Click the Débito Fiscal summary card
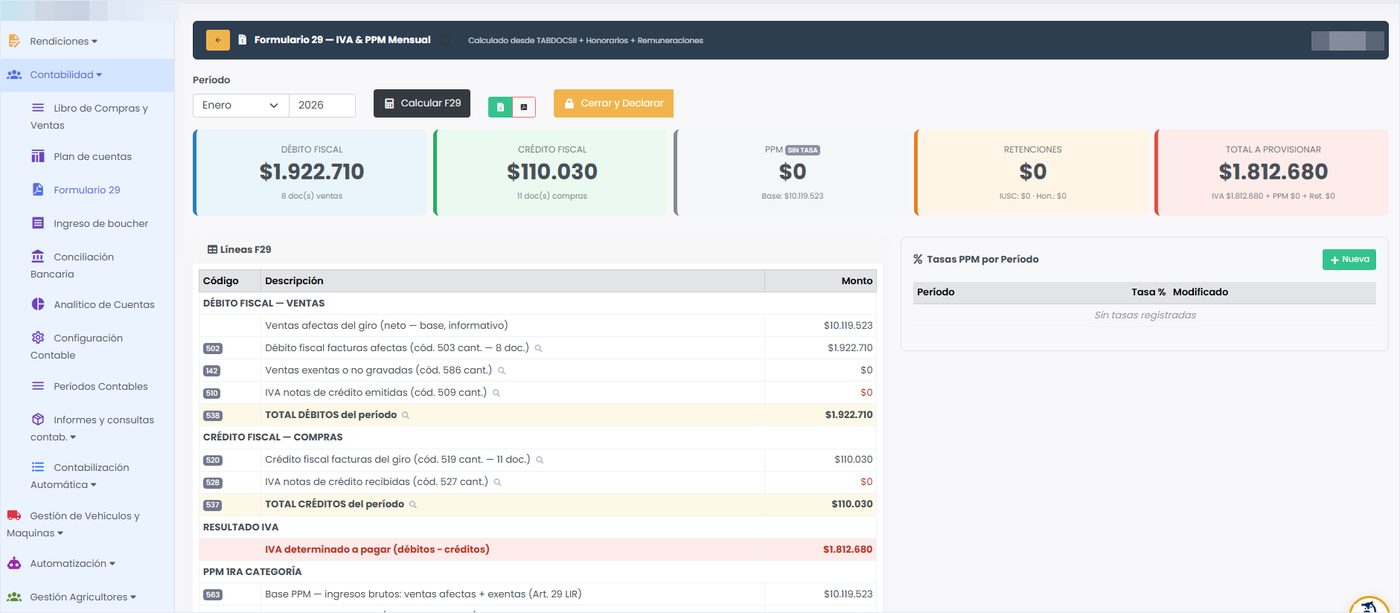 pos(310,173)
